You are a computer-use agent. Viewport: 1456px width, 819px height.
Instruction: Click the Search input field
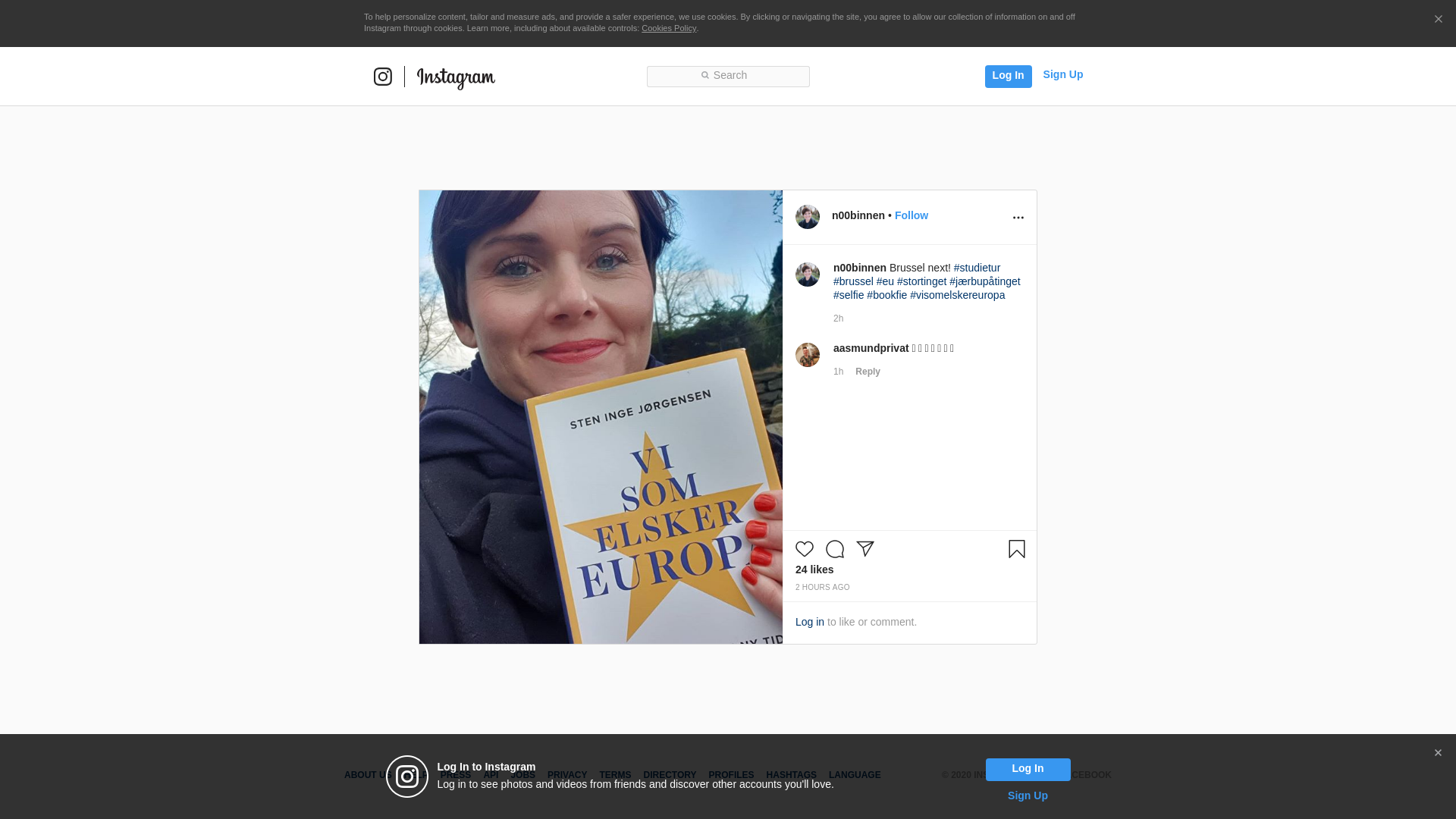(x=728, y=76)
